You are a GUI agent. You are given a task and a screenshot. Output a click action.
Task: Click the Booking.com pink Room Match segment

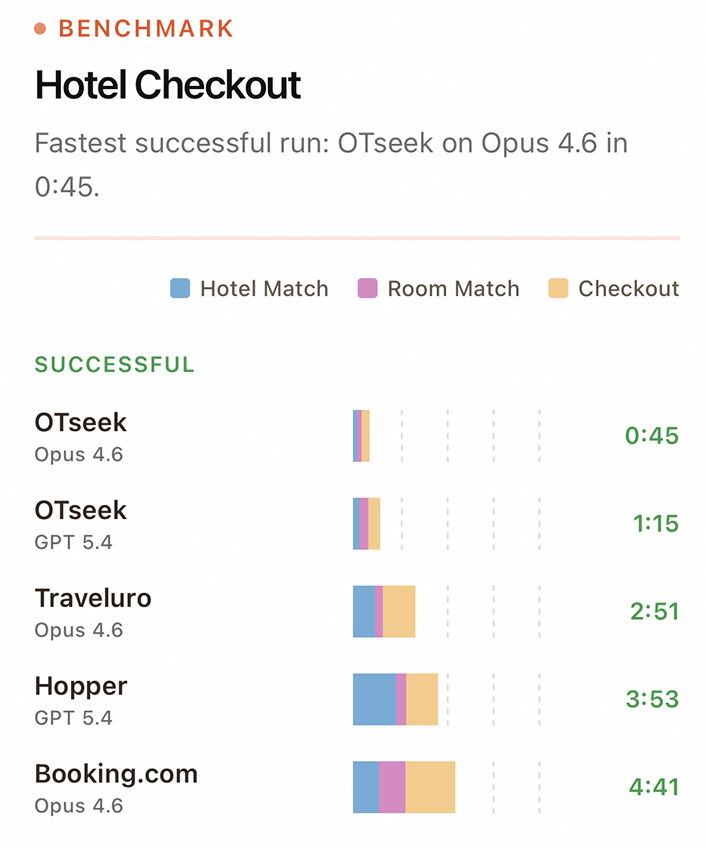pyautogui.click(x=392, y=787)
